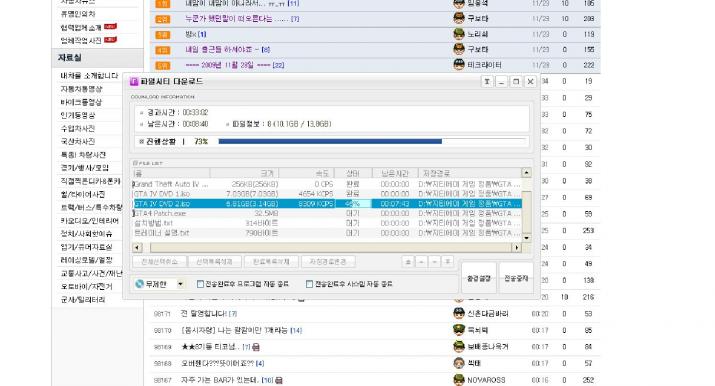Click the file list scroll-up arrow
This screenshot has width=715, height=386.
pos(527,173)
